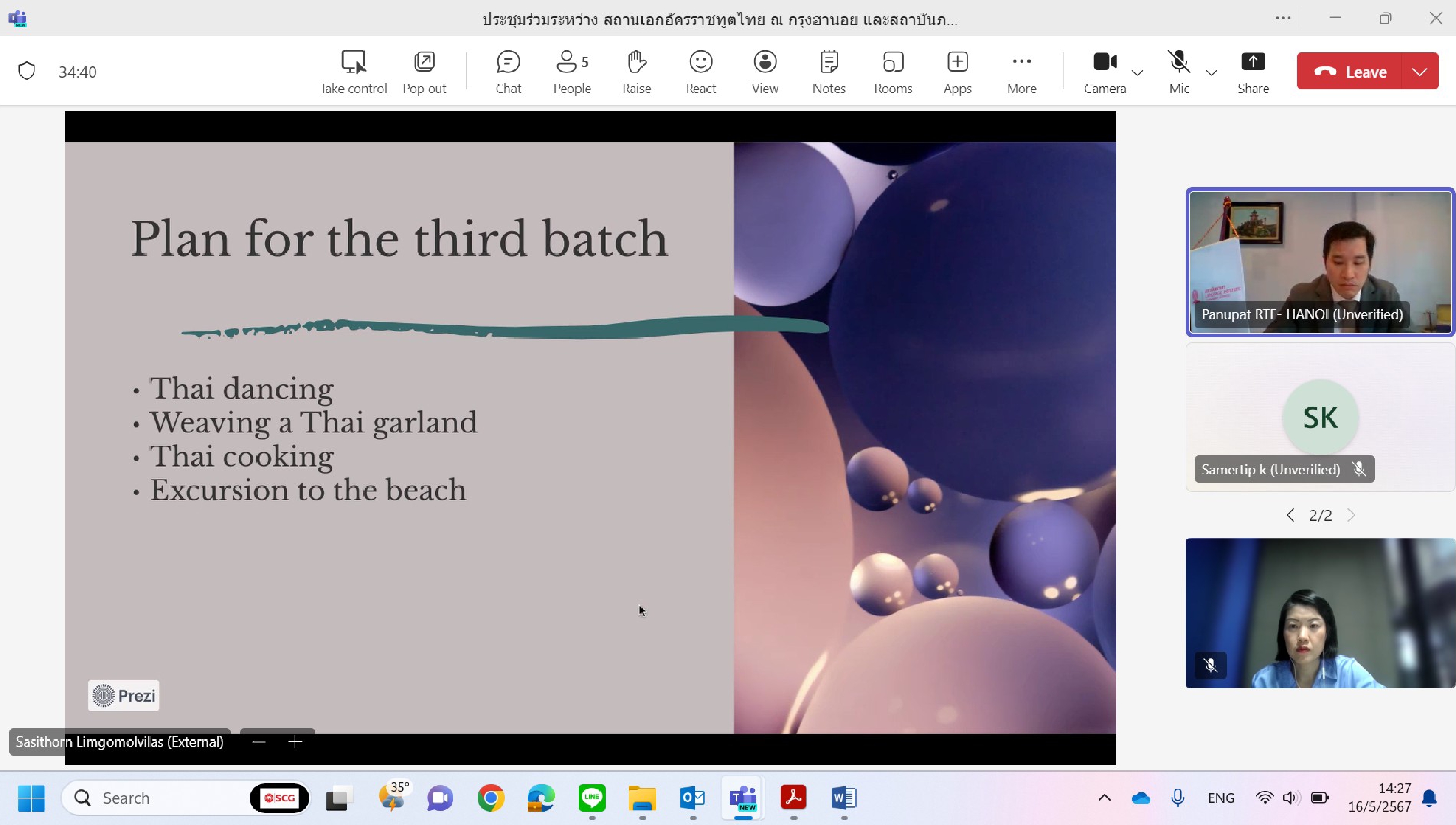The image size is (1456, 825).
Task: Click the OneDrive cloud tray icon
Action: (x=1141, y=798)
